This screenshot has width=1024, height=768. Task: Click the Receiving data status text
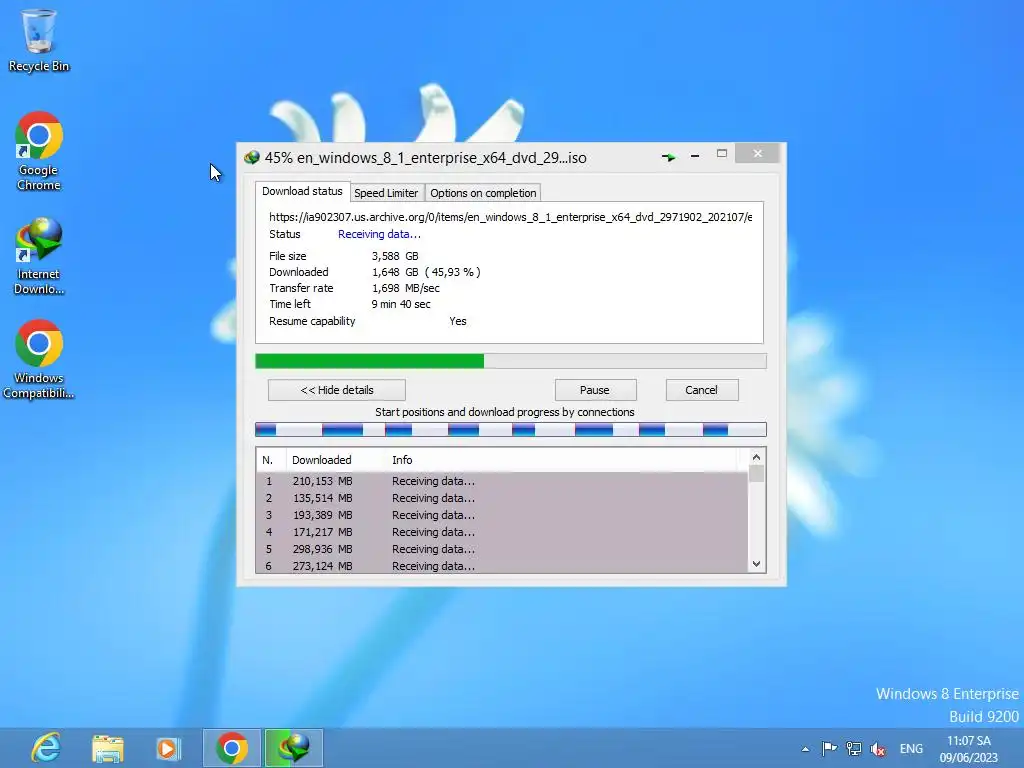(379, 234)
